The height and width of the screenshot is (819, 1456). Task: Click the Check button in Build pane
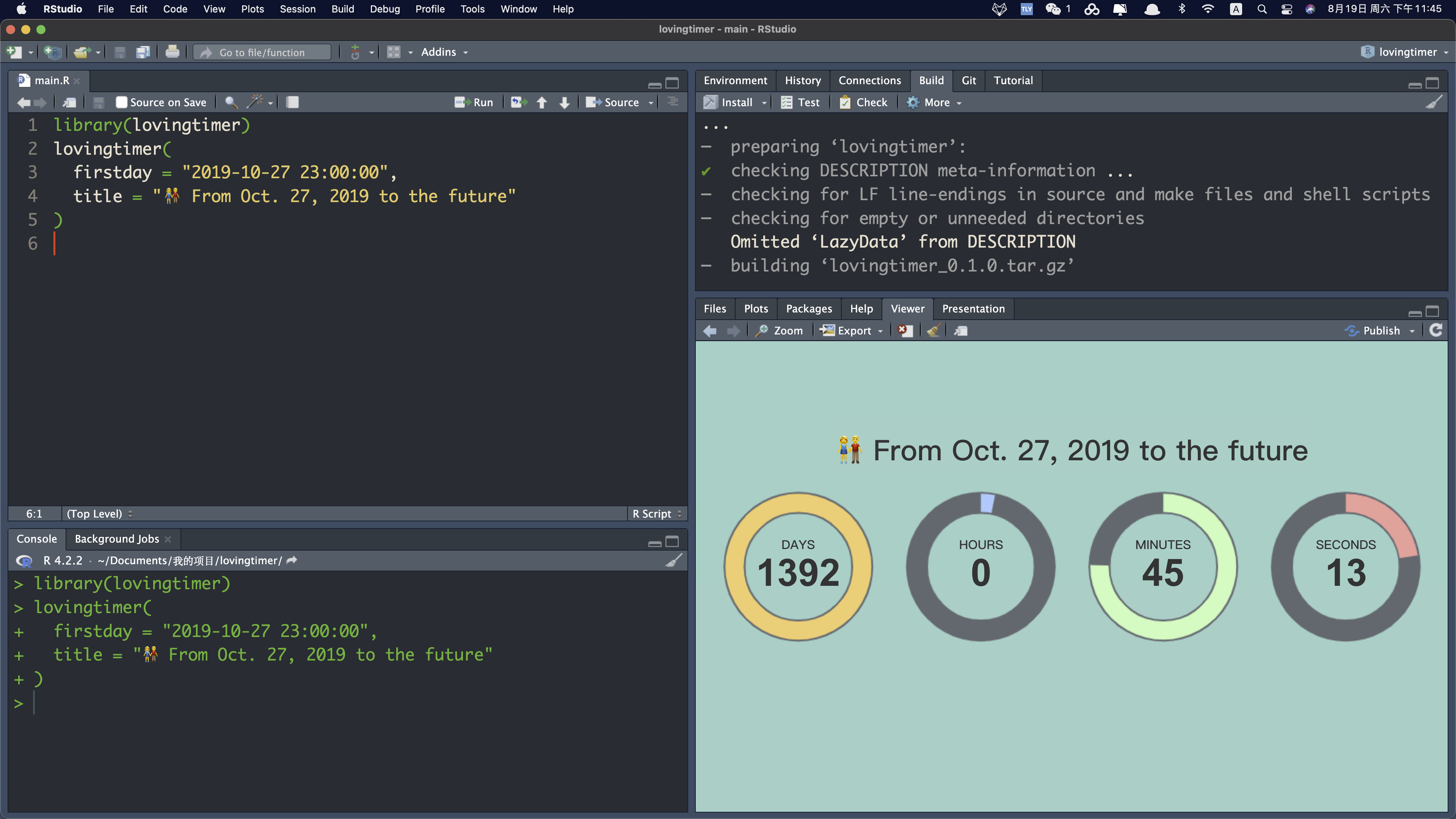pos(864,102)
